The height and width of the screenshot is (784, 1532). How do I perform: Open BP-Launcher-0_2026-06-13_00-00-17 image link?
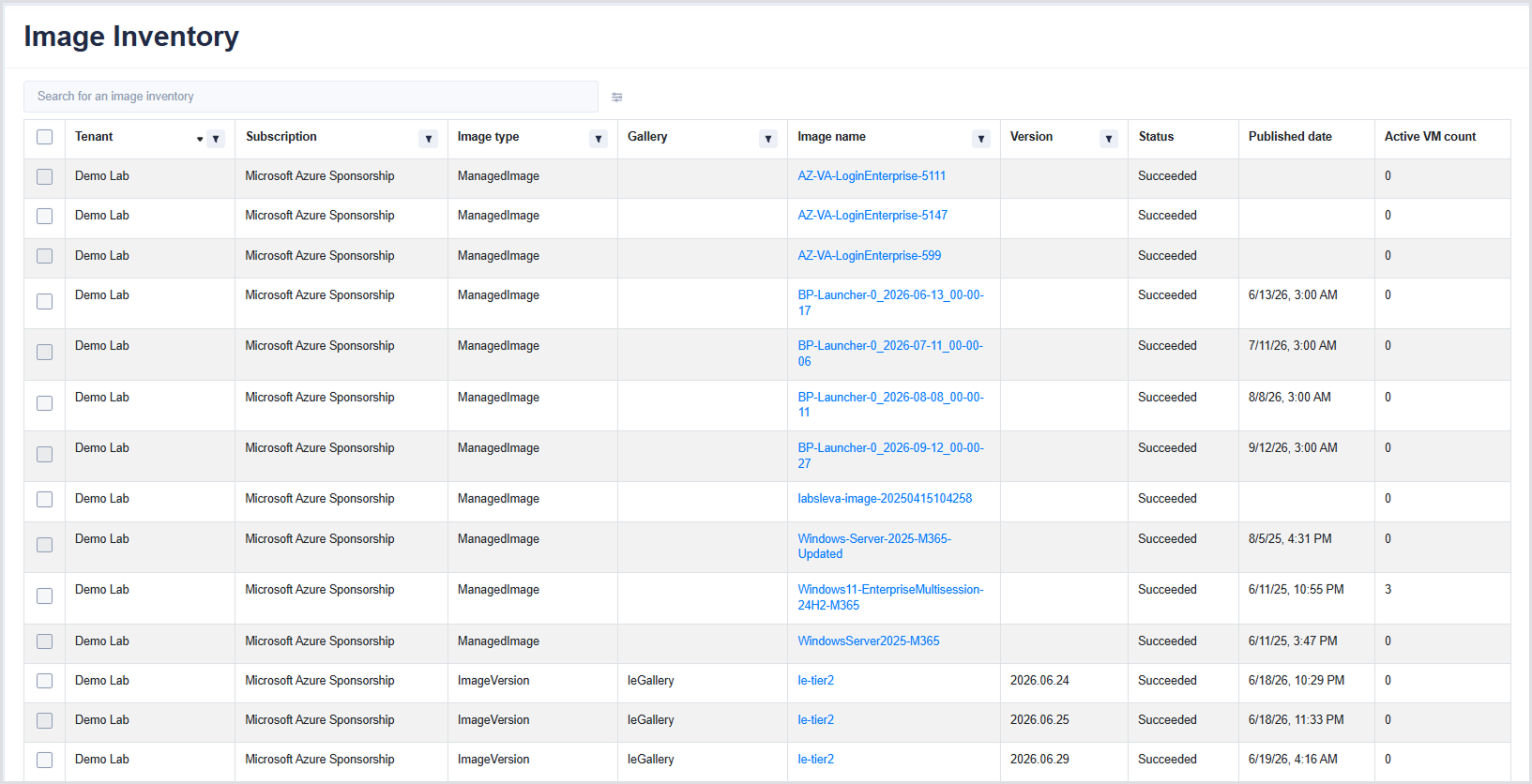coord(890,302)
